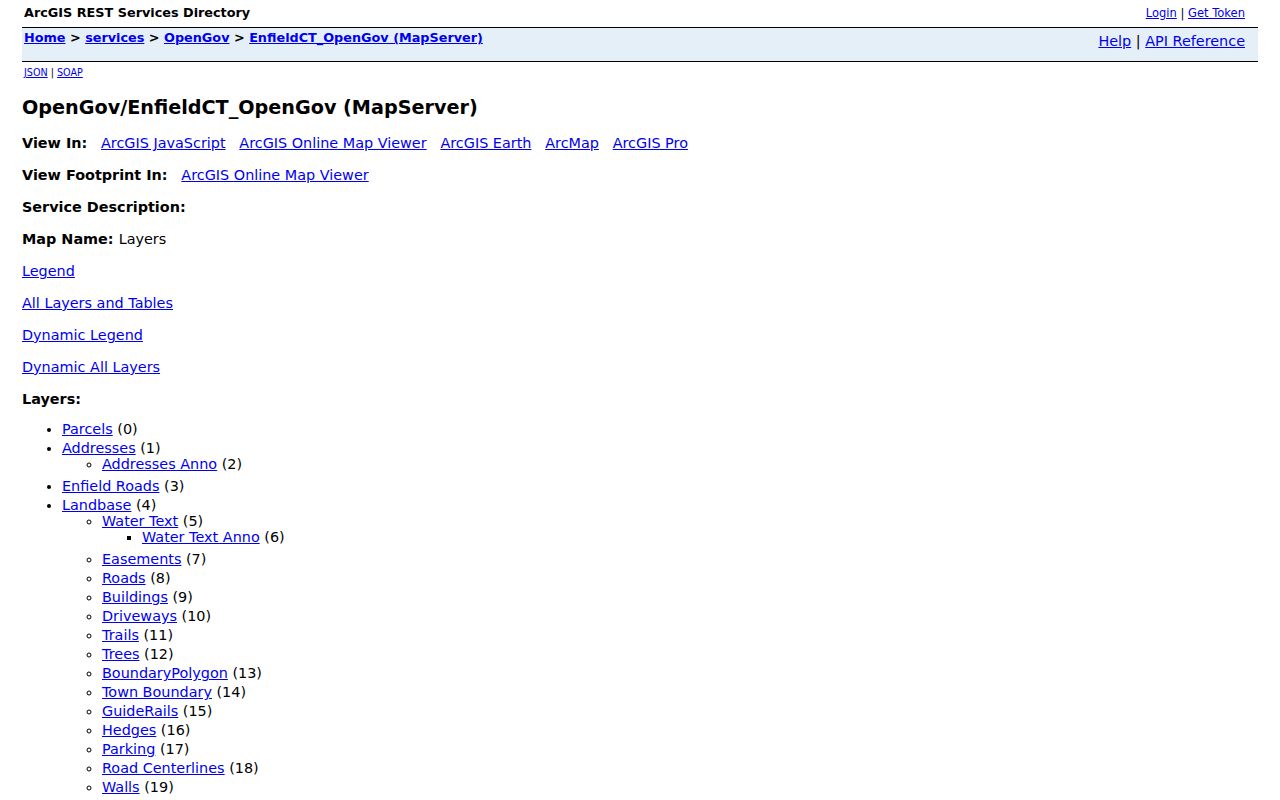Open footprint in ArcGIS Online Map Viewer
Image resolution: width=1280 pixels, height=800 pixels.
coord(275,175)
